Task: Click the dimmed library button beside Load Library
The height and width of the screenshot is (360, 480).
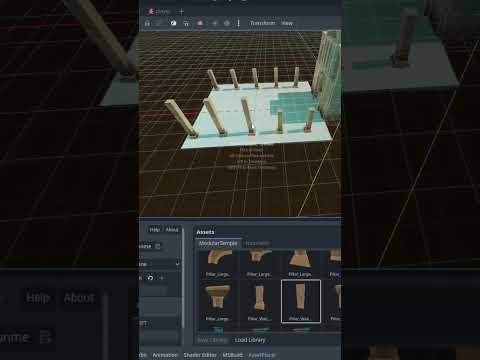Action: (x=212, y=340)
